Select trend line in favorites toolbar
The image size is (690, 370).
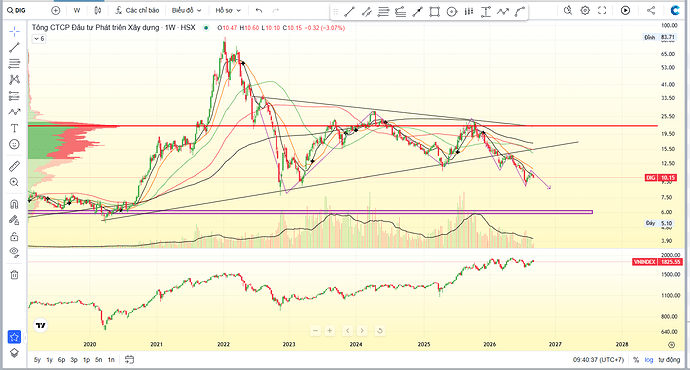[x=349, y=12]
